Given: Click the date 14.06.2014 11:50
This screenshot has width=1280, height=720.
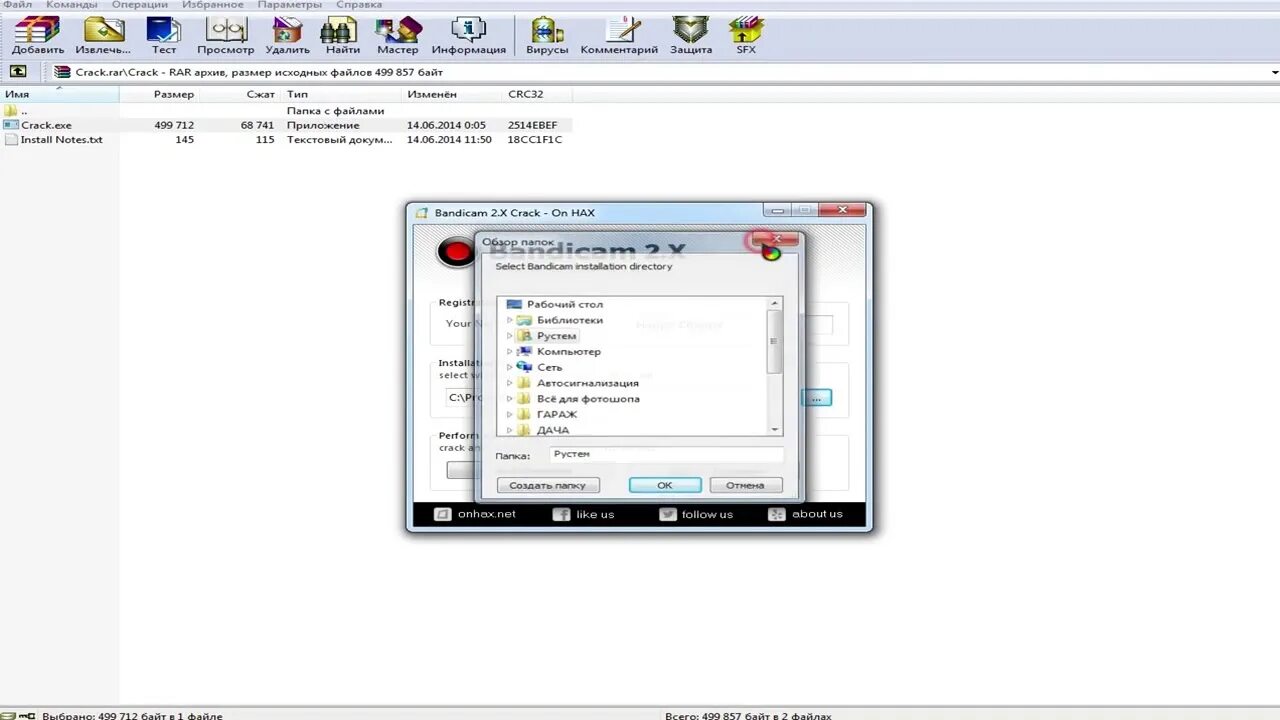Looking at the screenshot, I should 449,139.
